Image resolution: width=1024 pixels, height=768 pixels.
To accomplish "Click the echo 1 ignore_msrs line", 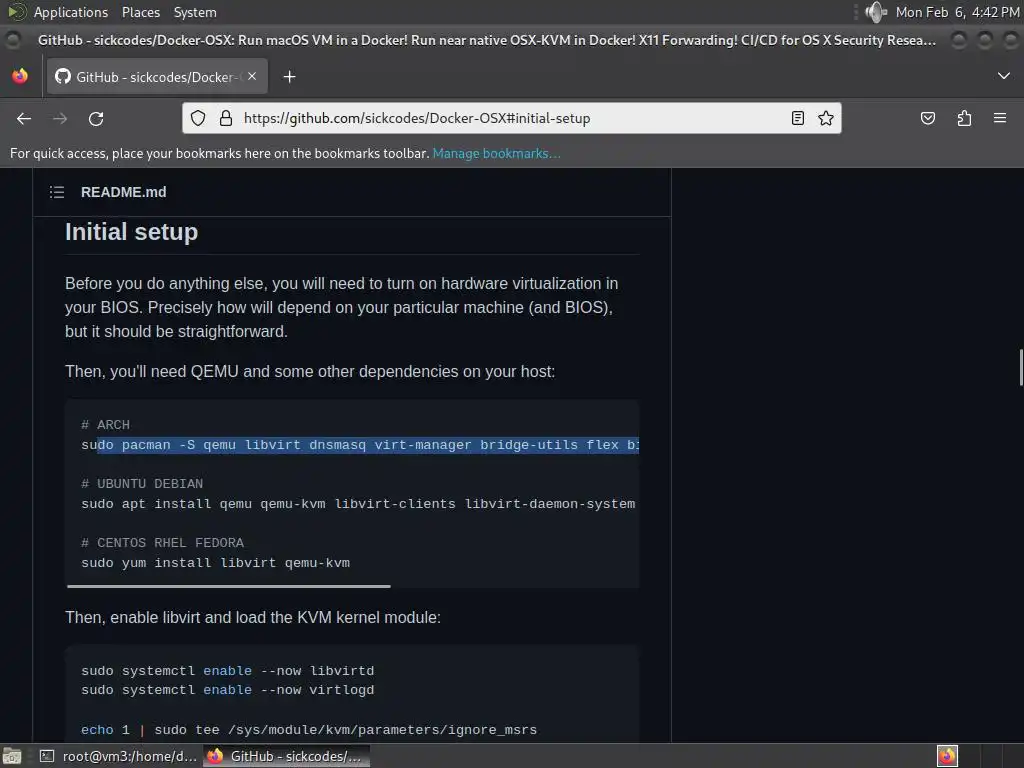I will [309, 730].
